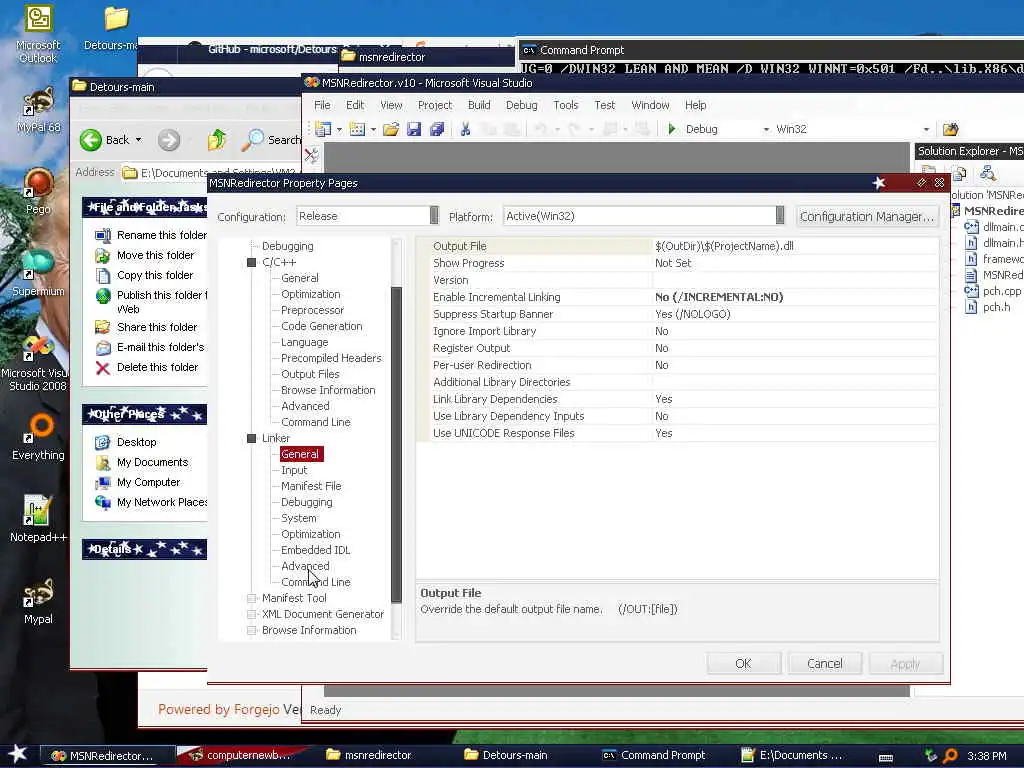Click Save icon in Visual Studio toolbar
Image resolution: width=1024 pixels, height=768 pixels.
click(414, 129)
